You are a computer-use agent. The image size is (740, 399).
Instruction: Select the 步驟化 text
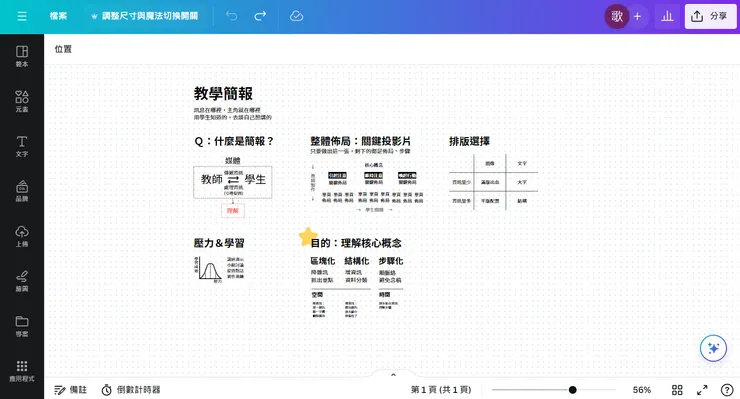[x=391, y=261]
